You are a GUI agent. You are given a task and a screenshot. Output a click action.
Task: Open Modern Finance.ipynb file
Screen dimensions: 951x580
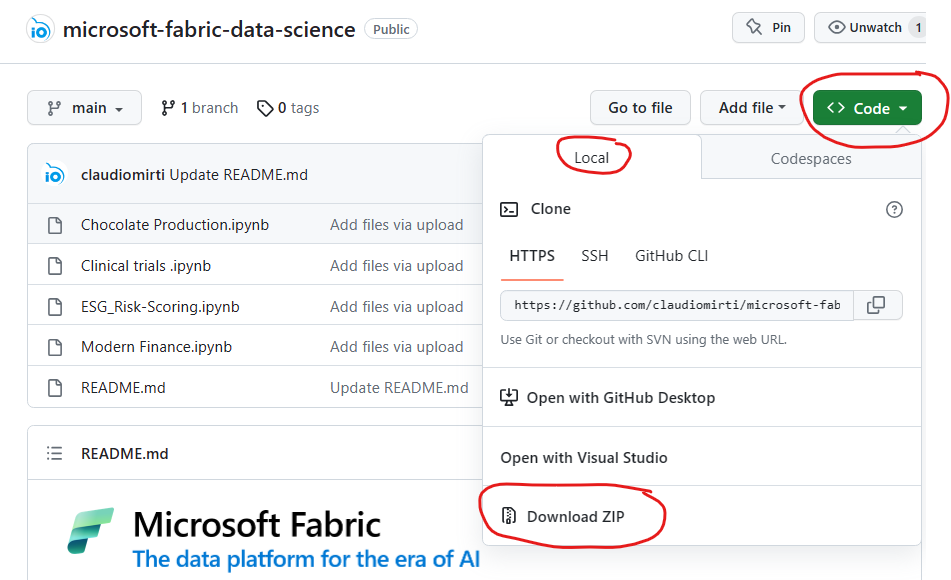coord(156,346)
